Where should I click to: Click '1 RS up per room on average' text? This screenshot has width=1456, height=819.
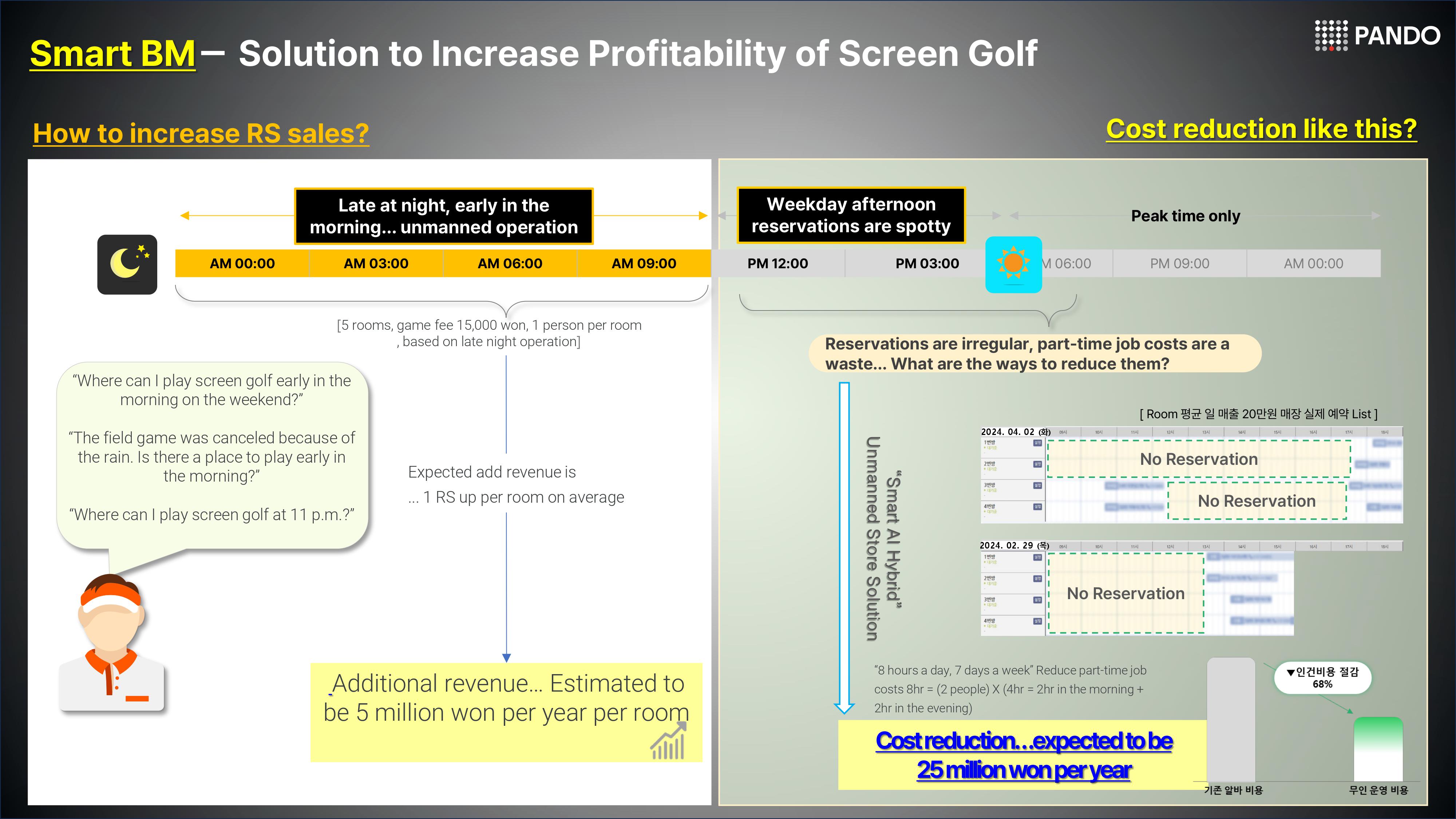coord(516,497)
